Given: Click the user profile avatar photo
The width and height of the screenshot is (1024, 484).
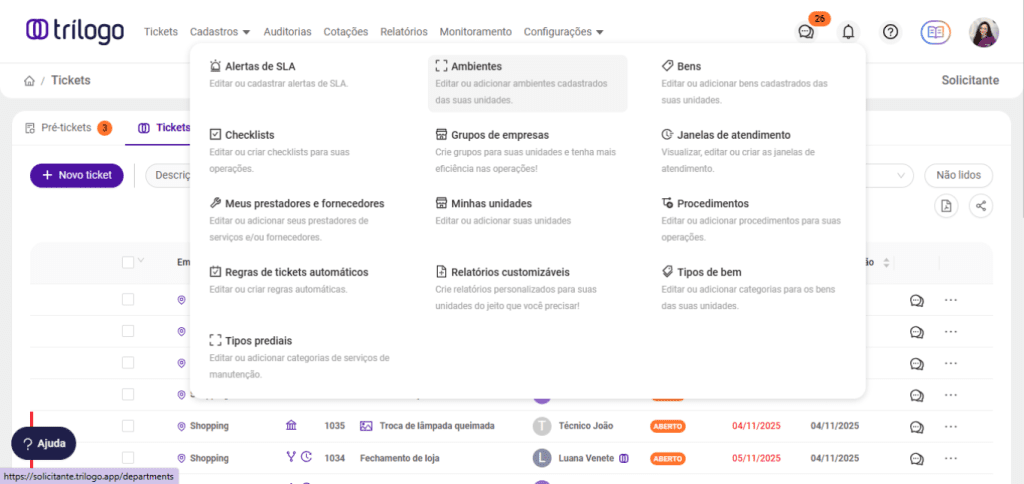Looking at the screenshot, I should (x=984, y=32).
